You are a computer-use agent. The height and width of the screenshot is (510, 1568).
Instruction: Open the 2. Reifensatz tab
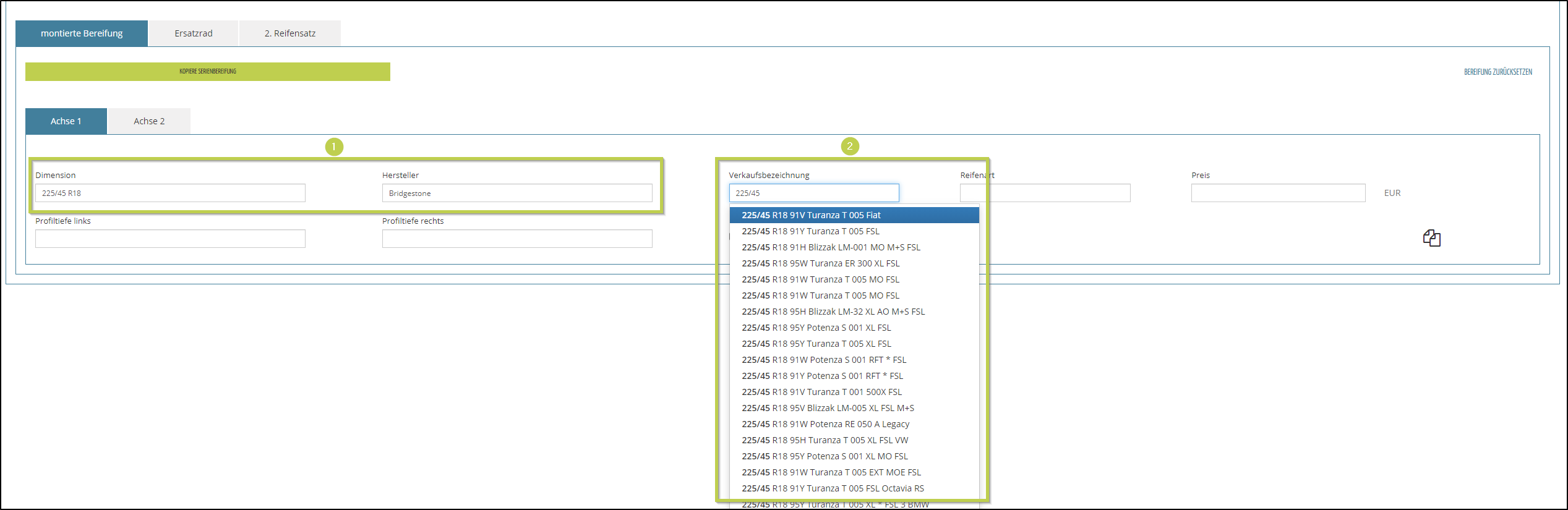pos(289,33)
